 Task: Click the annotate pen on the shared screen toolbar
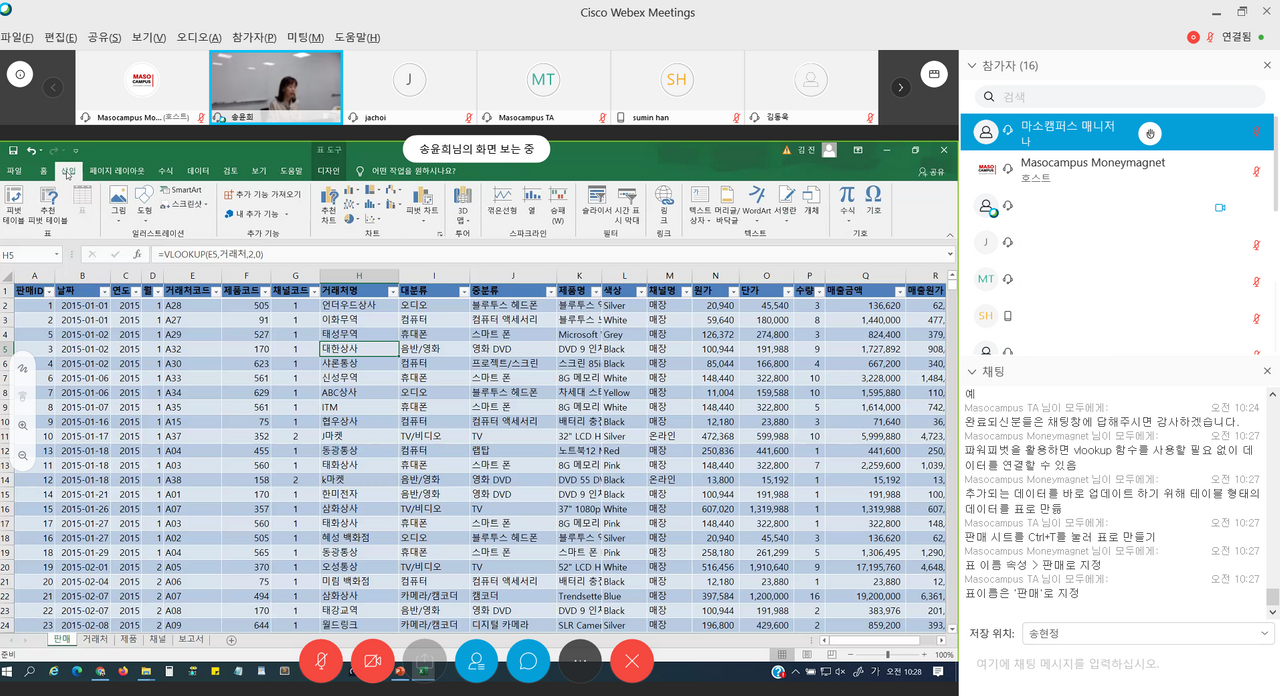22,369
